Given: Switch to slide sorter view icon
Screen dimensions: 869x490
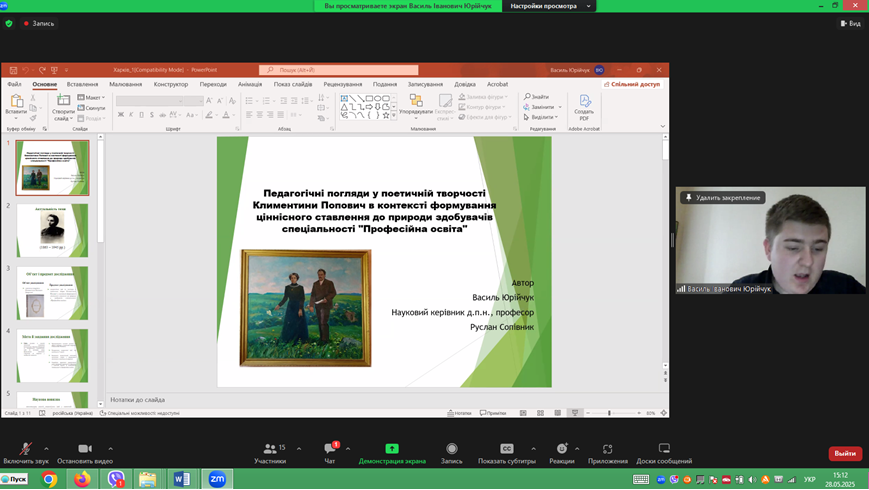Looking at the screenshot, I should click(x=540, y=413).
